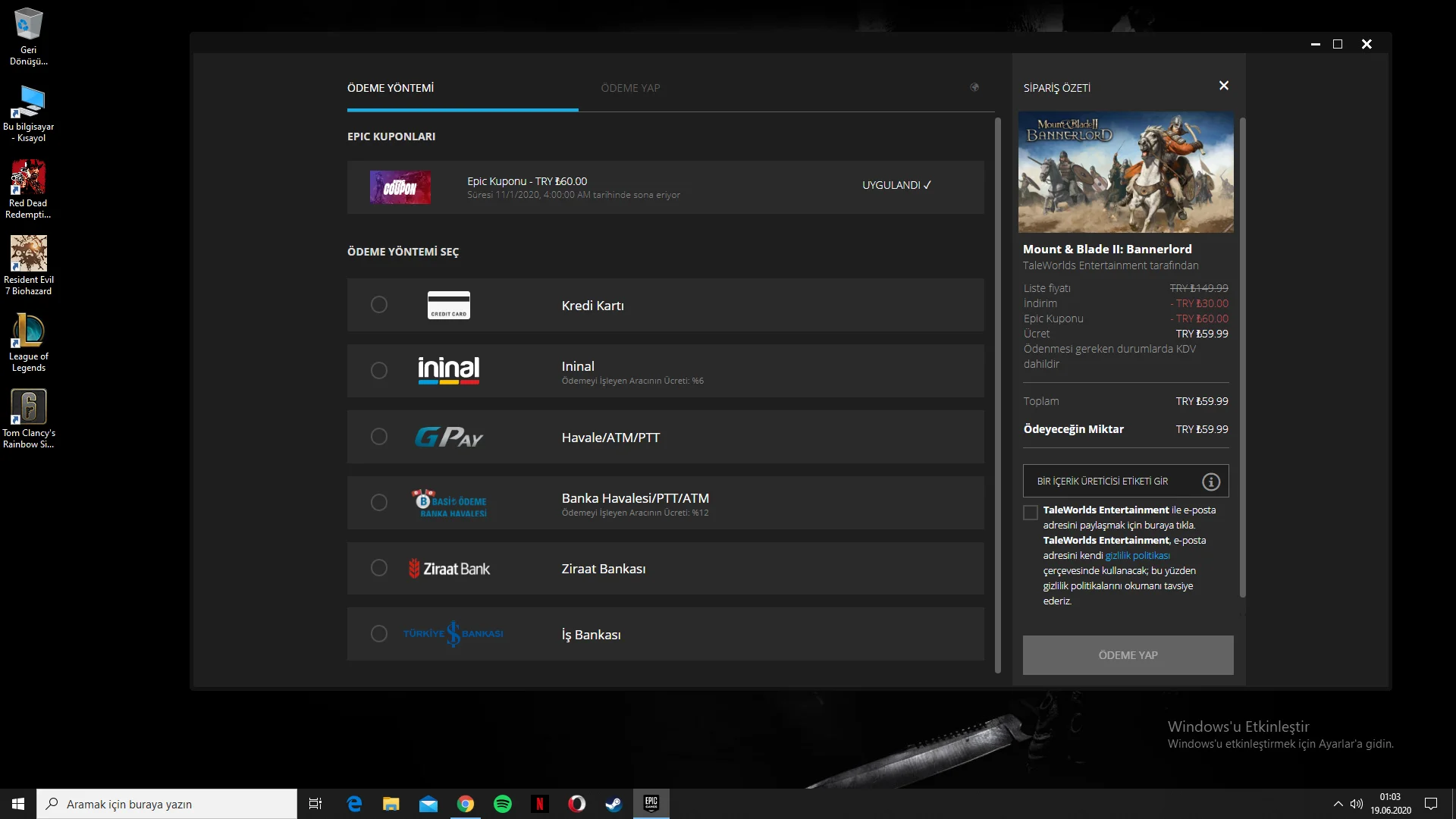Click the ininal logo

[448, 370]
